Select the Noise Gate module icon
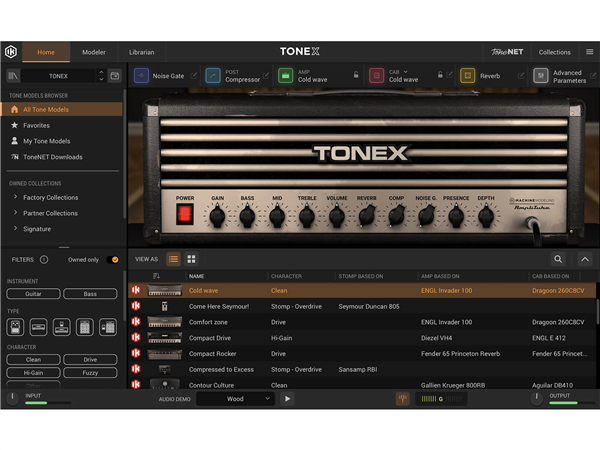Viewport: 600px width, 450px height. pyautogui.click(x=141, y=75)
